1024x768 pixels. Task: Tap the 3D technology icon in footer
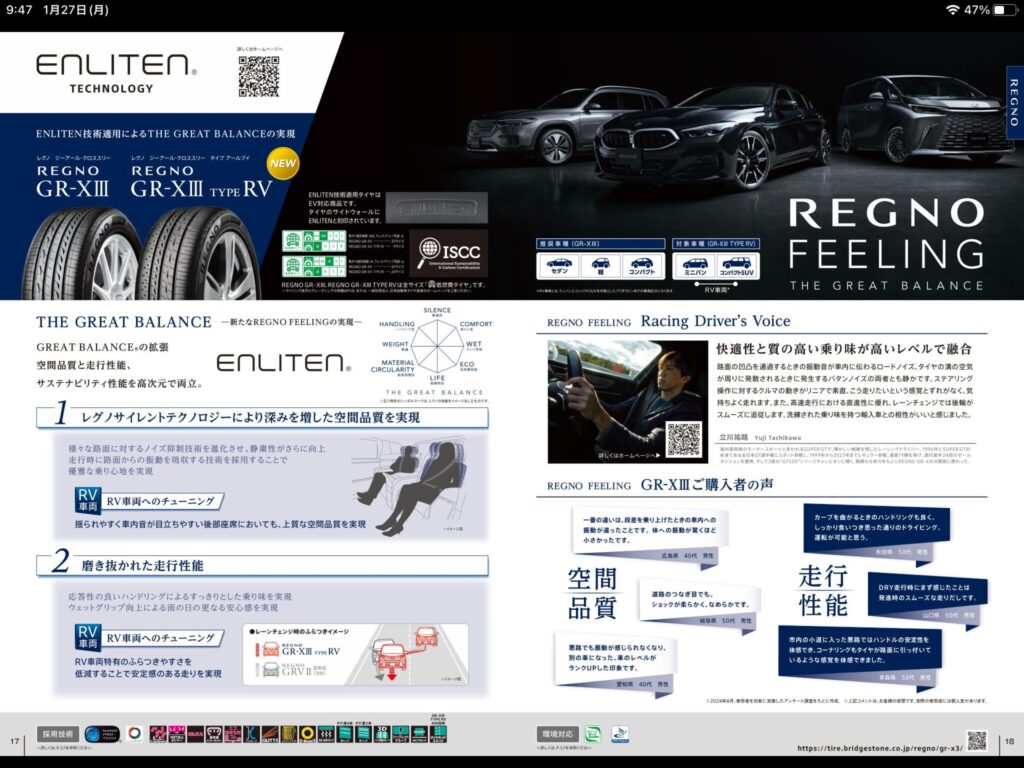point(381,733)
